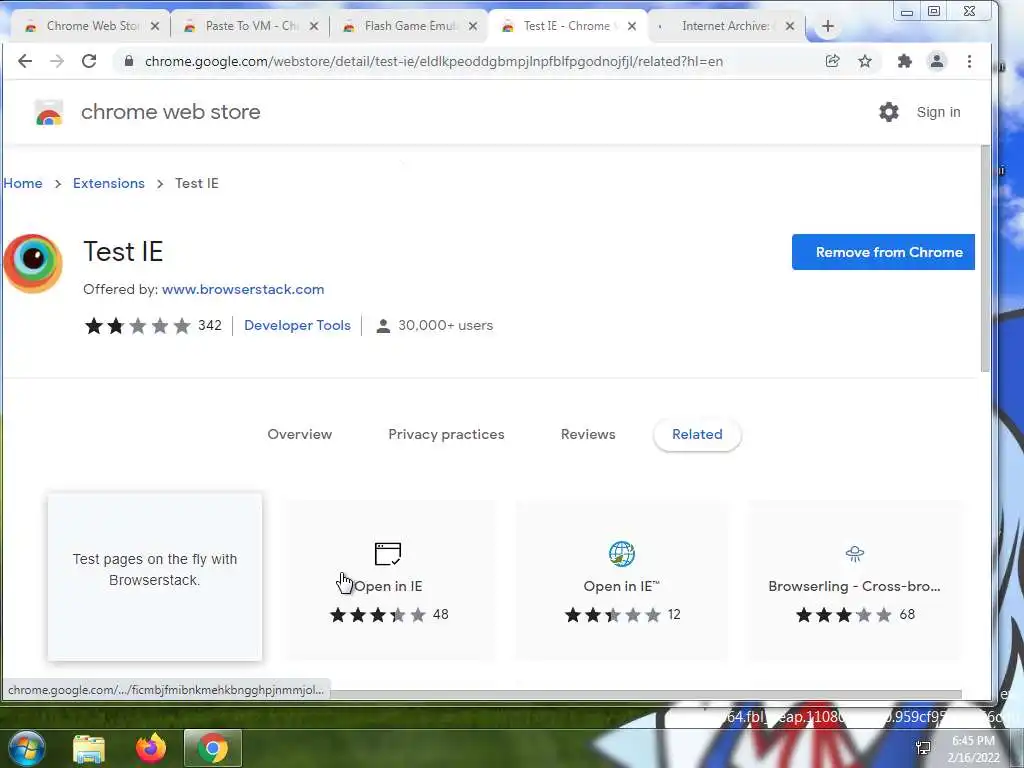Open the Chrome profile avatar
The image size is (1024, 768).
[936, 61]
